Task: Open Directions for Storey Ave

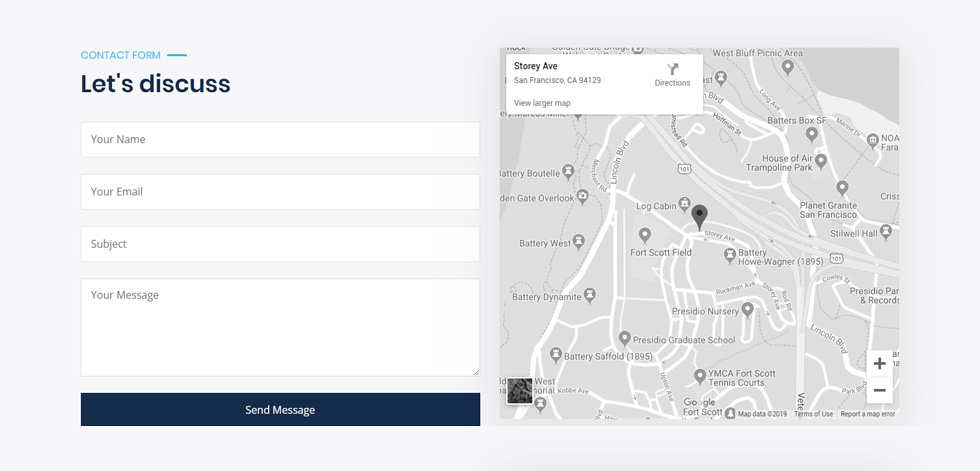Action: click(x=672, y=75)
